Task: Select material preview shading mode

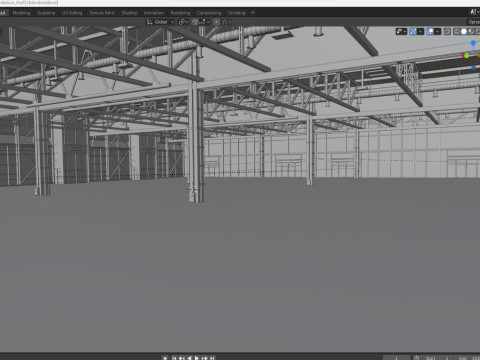Action: click(x=471, y=31)
